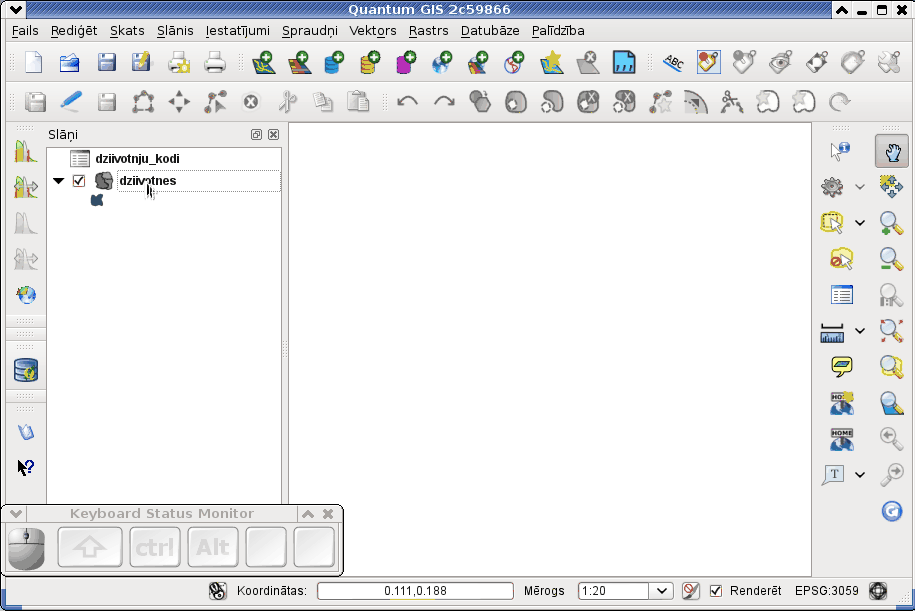Click stop rendering icon next to scale
This screenshot has height=611, width=915.
click(691, 591)
